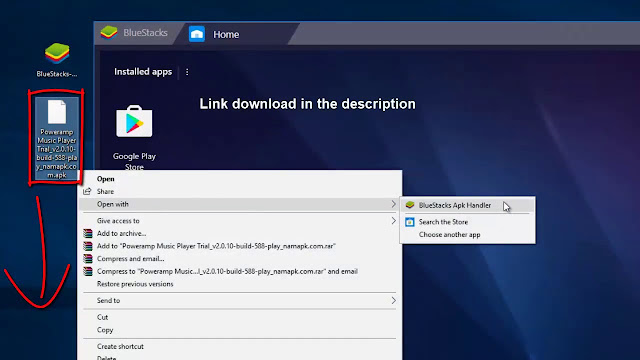The height and width of the screenshot is (360, 640).
Task: Choose Cut in context menu
Action: [x=102, y=317]
